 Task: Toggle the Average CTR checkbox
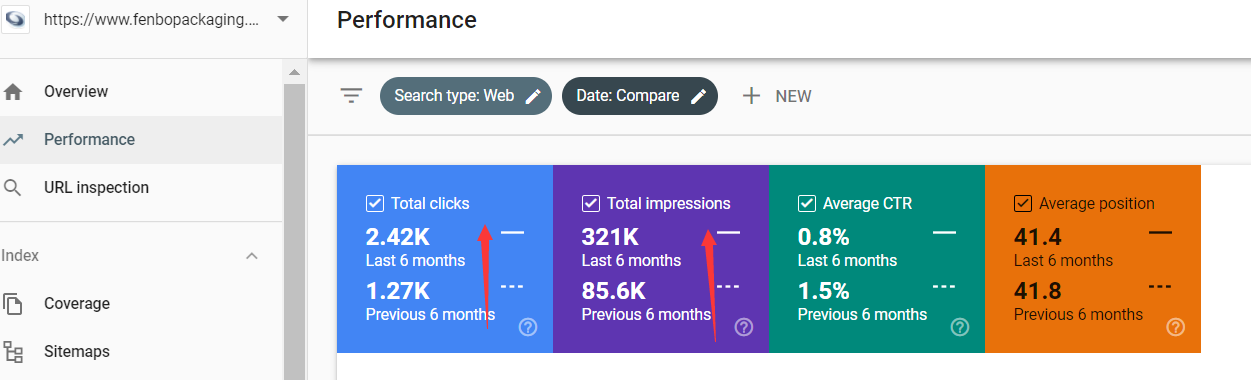coord(807,203)
